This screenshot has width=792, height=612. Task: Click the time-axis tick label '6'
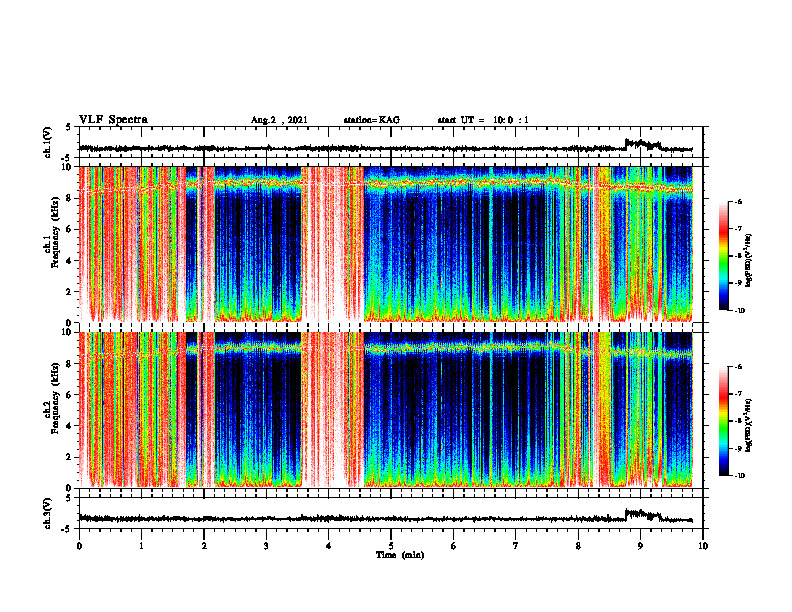[x=454, y=546]
